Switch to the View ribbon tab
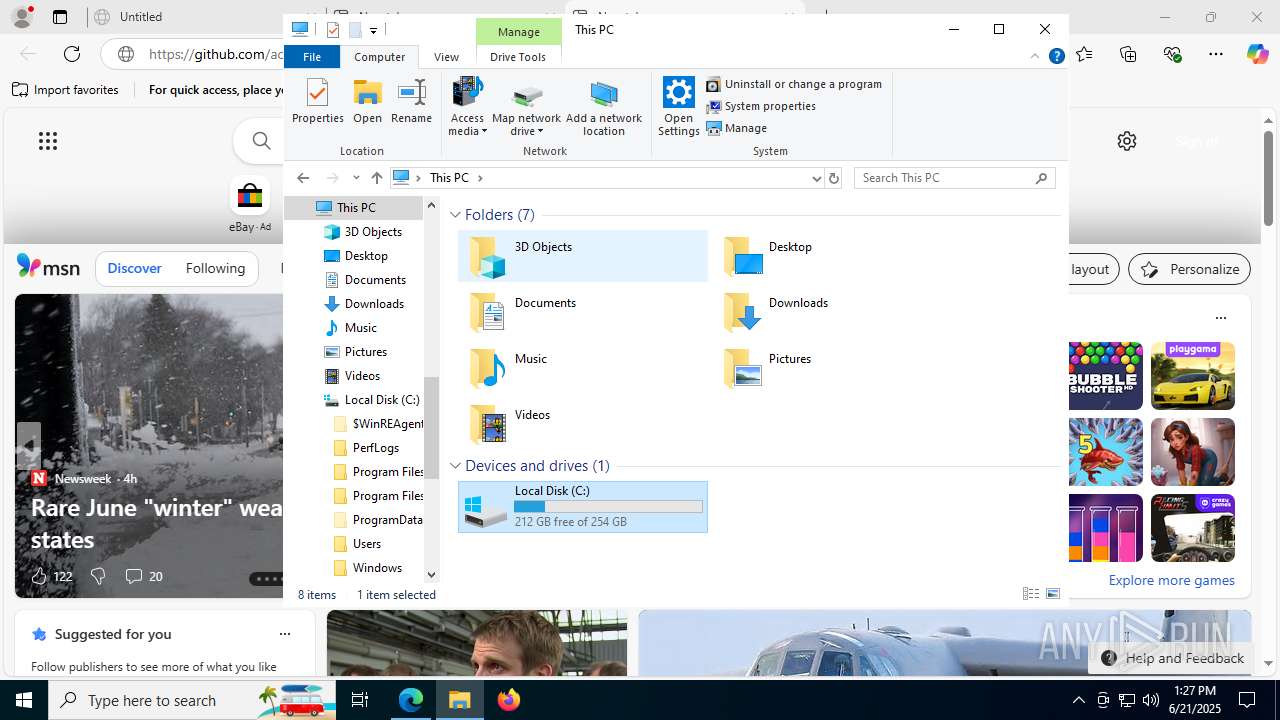The image size is (1280, 720). coord(446,57)
